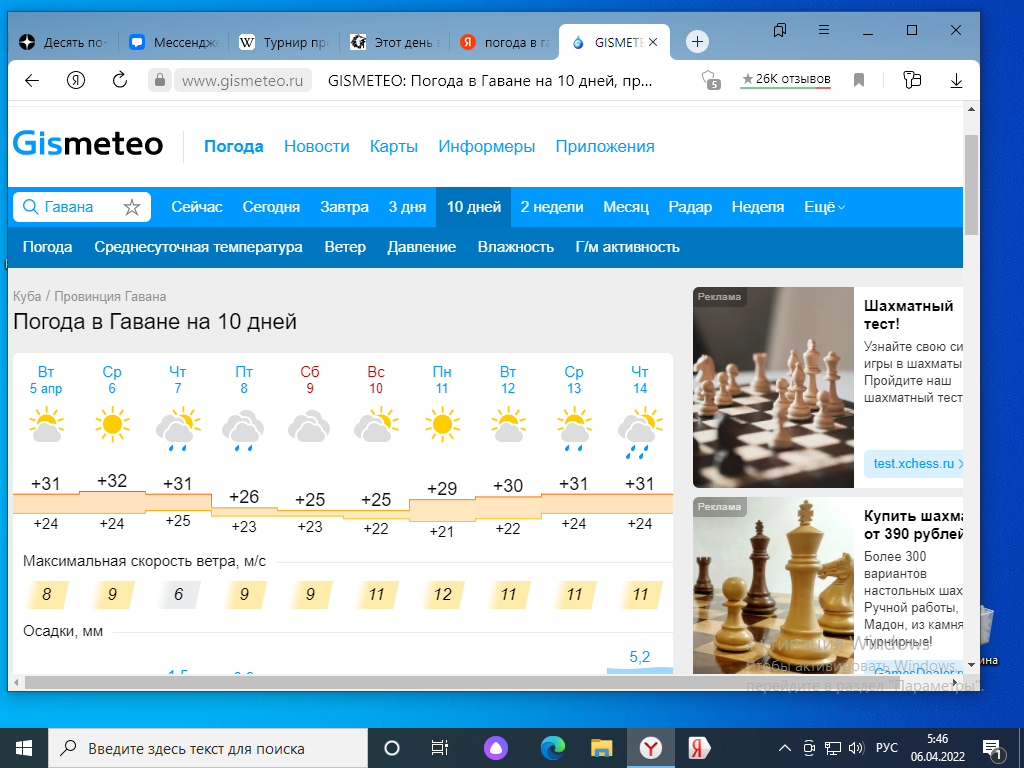Image resolution: width=1024 pixels, height=768 pixels.
Task: Open the Yandex Browser hamburger menu
Action: pyautogui.click(x=824, y=30)
